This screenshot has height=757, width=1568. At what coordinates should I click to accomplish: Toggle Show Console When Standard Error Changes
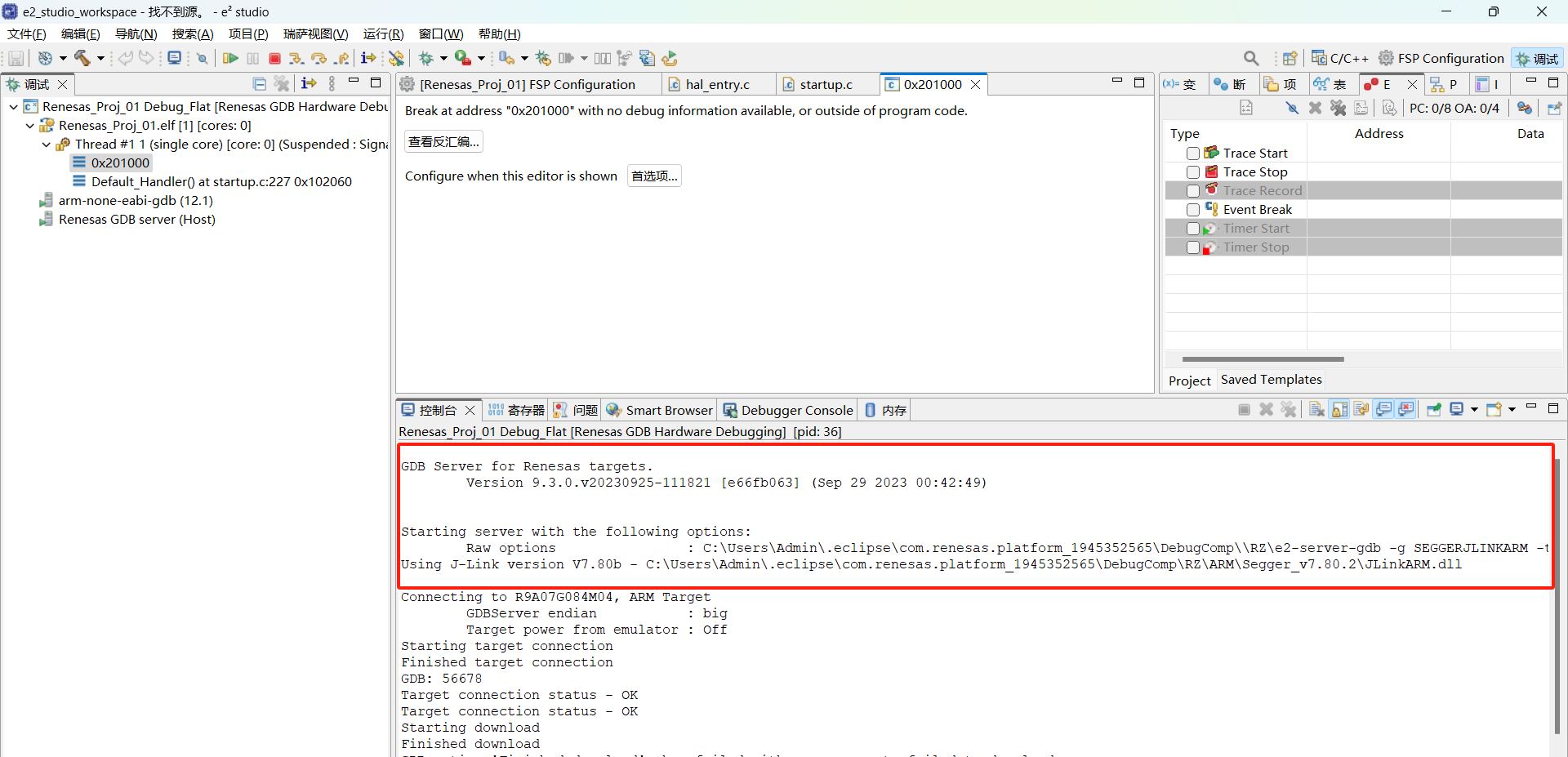(x=1405, y=410)
